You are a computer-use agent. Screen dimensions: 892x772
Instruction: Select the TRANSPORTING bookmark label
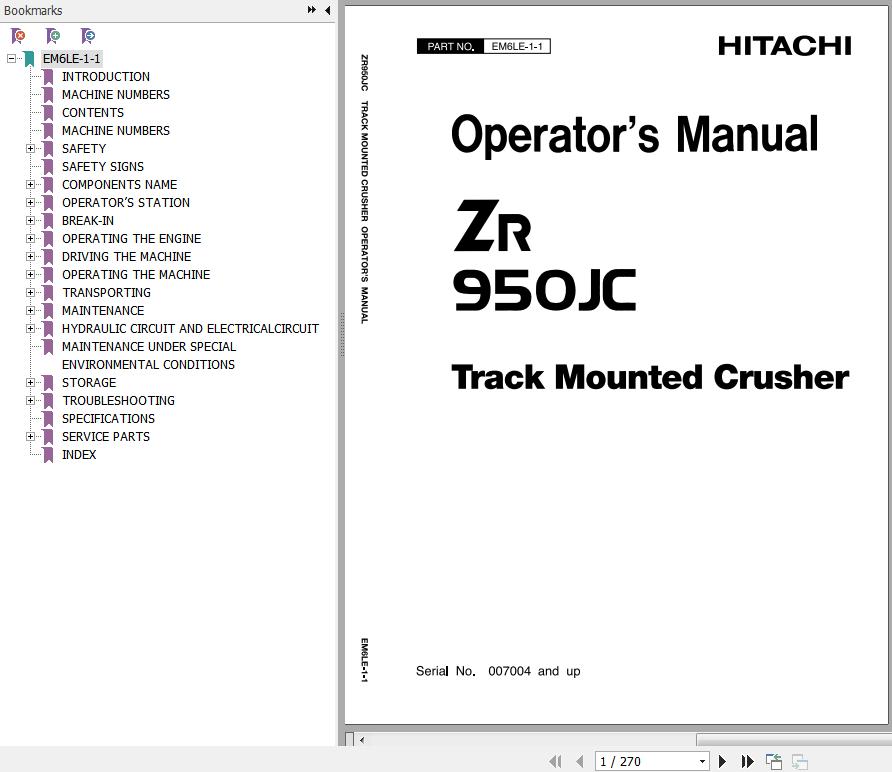tap(106, 292)
